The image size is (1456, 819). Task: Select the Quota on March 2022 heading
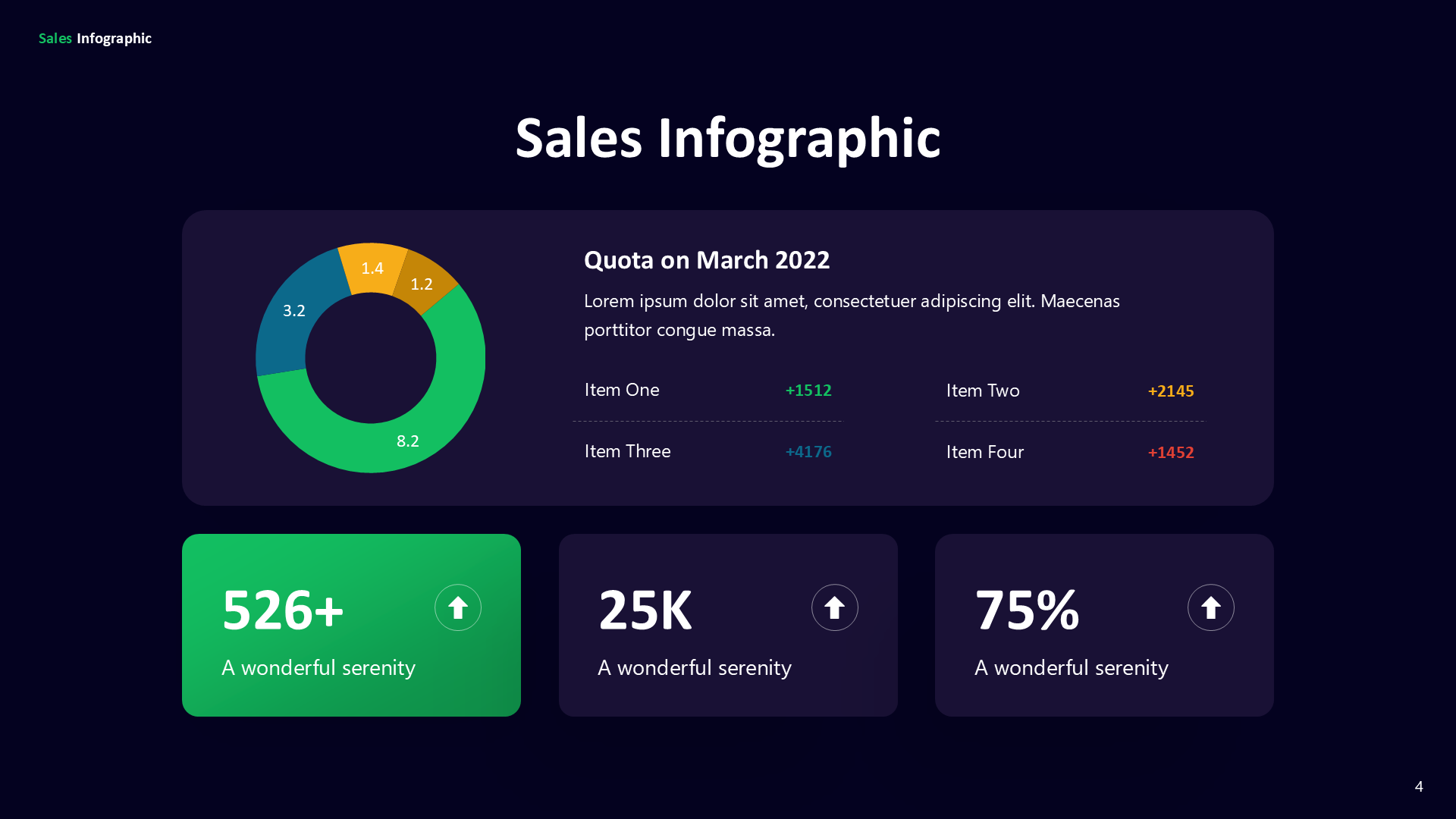pos(707,260)
